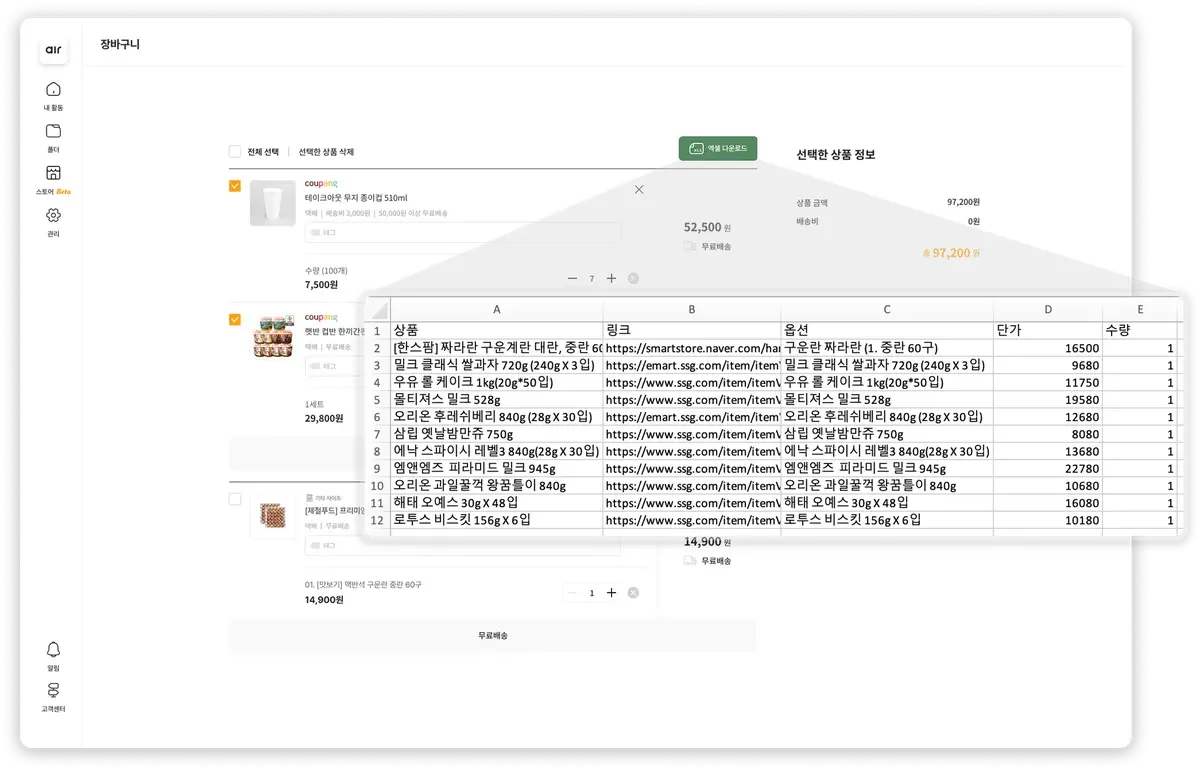Select spreadsheet column A header
The width and height of the screenshot is (1200, 771).
[497, 310]
